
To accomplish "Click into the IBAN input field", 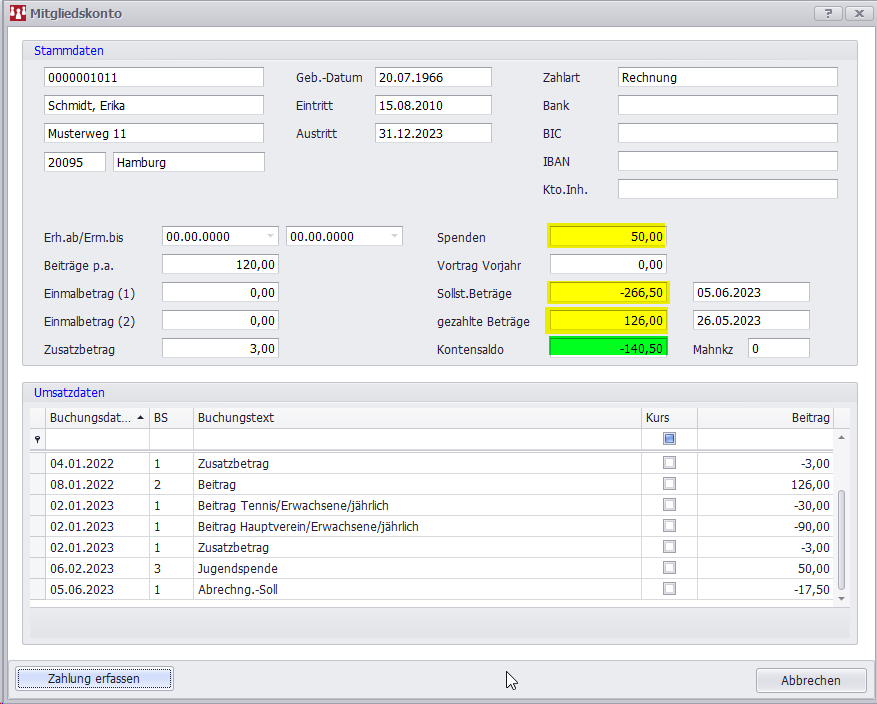I will pos(727,161).
